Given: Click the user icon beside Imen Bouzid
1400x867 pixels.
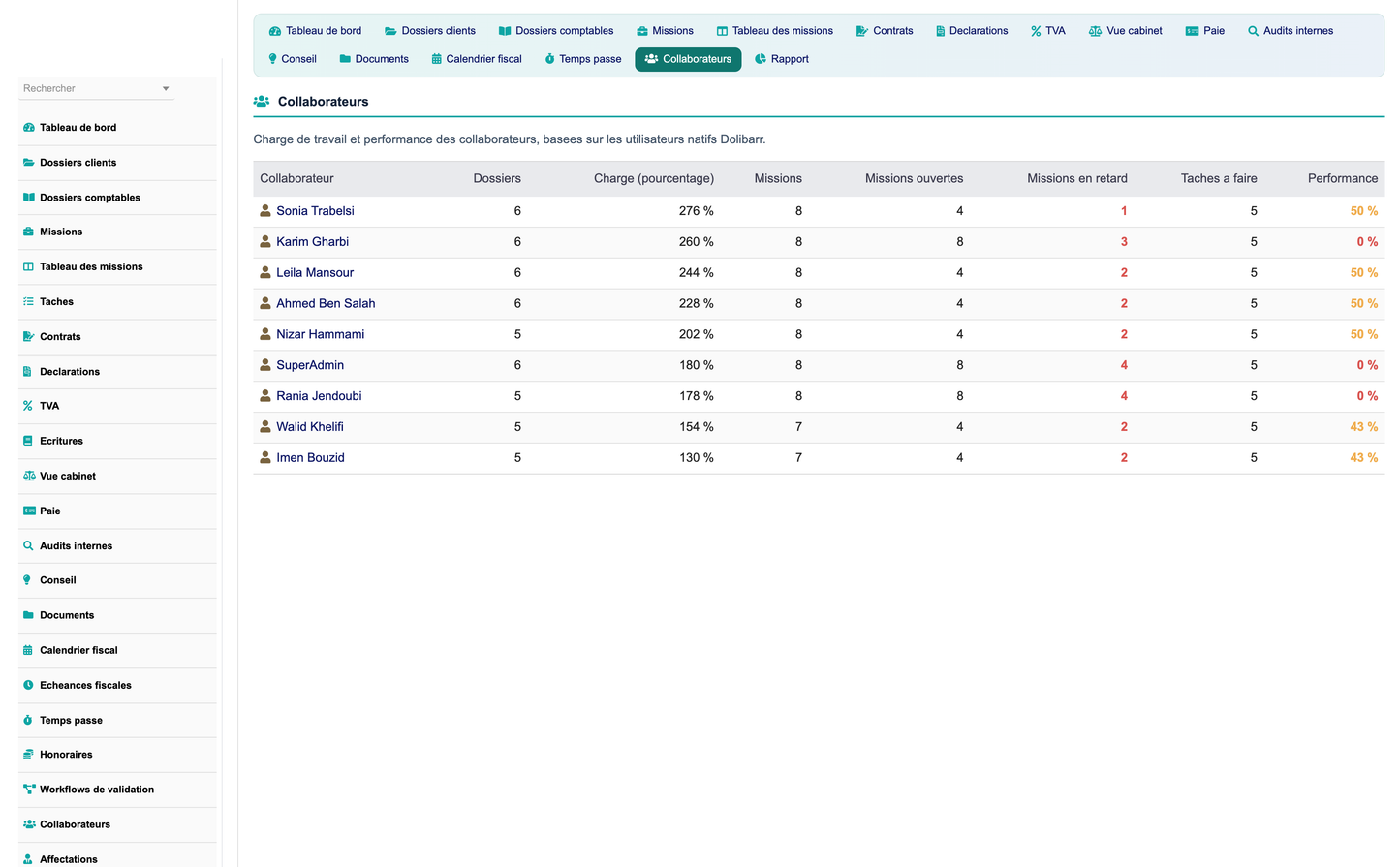Looking at the screenshot, I should [x=265, y=457].
